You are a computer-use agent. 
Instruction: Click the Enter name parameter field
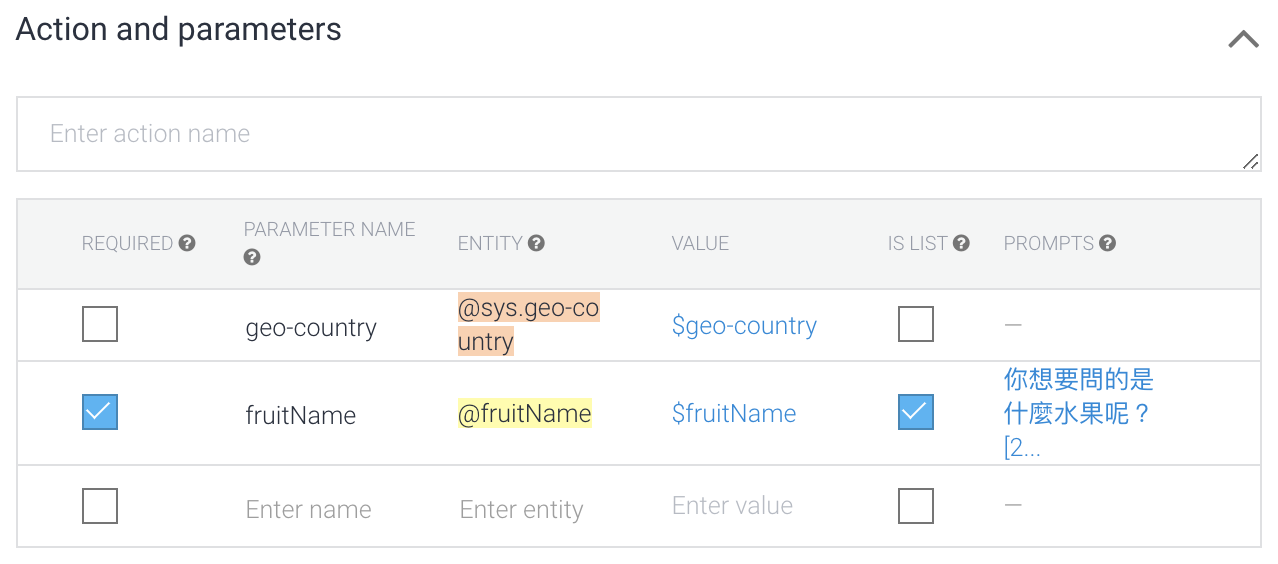click(308, 510)
